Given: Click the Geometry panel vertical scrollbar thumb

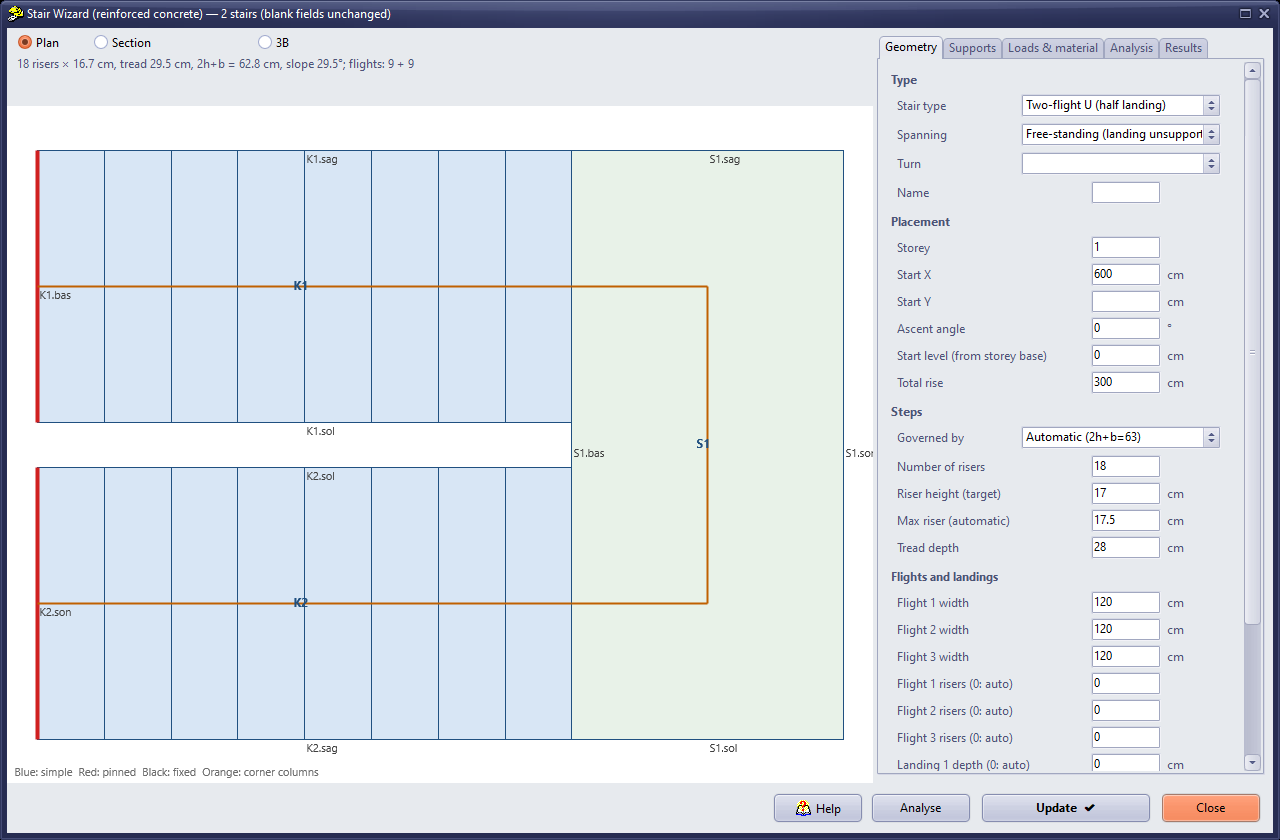Looking at the screenshot, I should click(1253, 351).
